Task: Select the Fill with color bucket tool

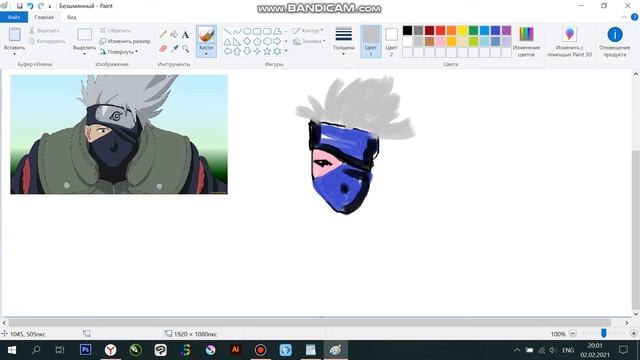Action: click(x=174, y=35)
